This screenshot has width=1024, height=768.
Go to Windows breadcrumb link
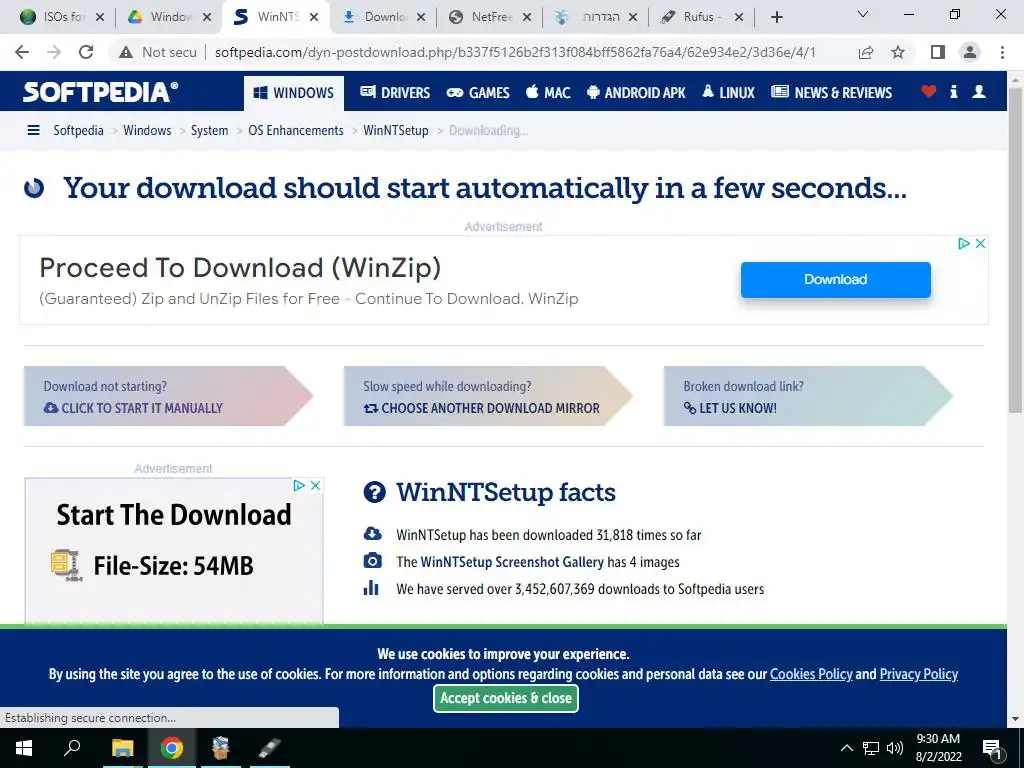(148, 131)
